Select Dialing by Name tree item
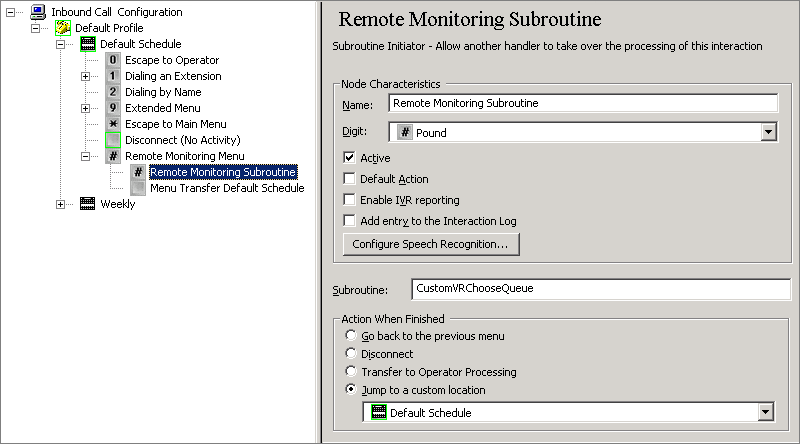This screenshot has height=444, width=800. coord(163,92)
